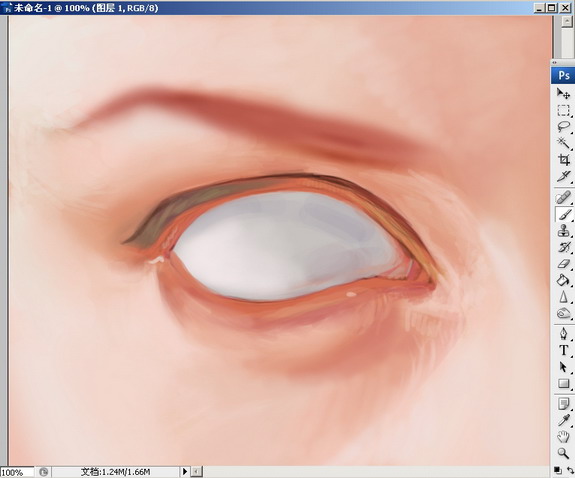
Task: Activate the Horizontal Type tool
Action: point(563,351)
